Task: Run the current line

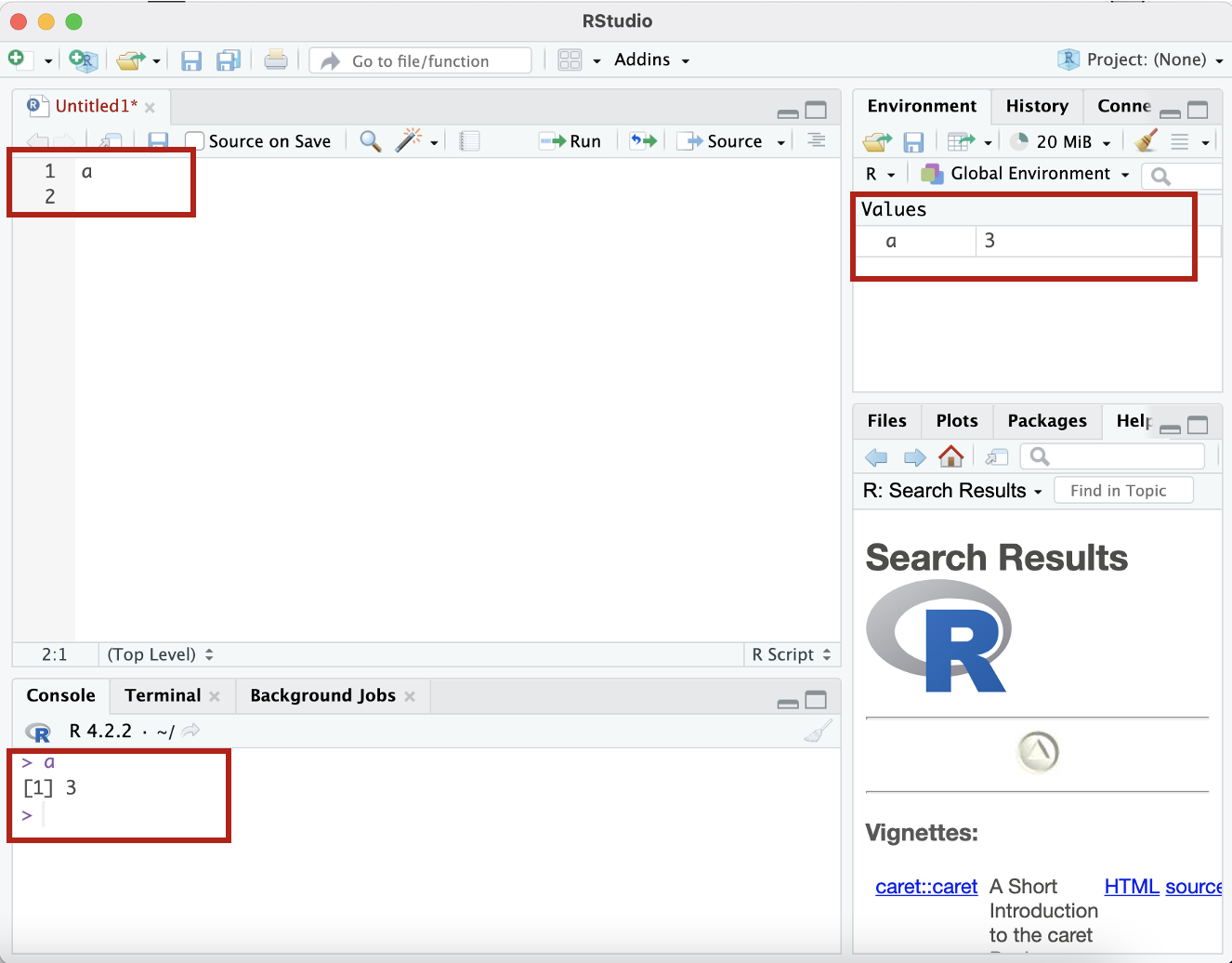Action: click(570, 141)
